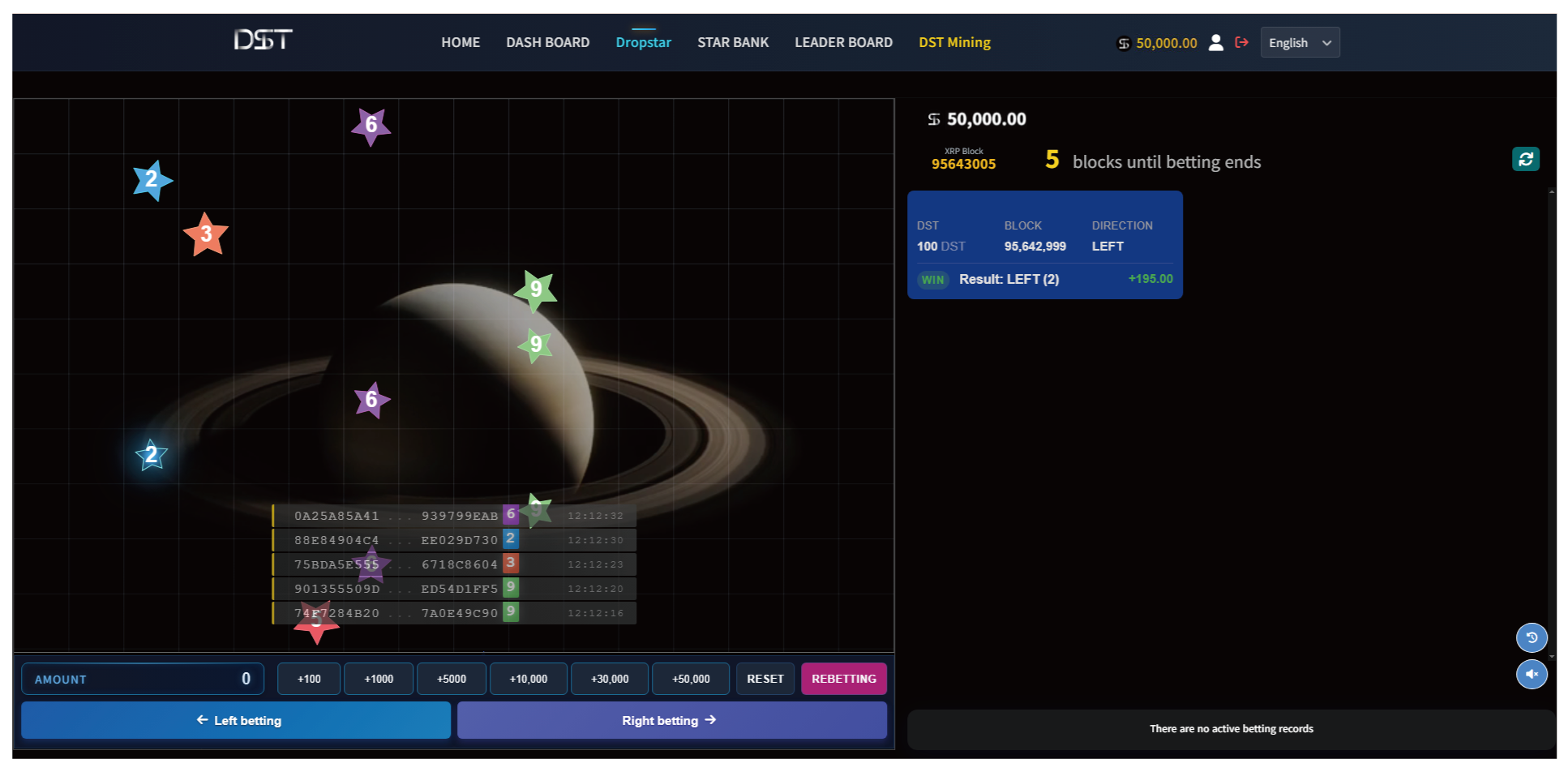Screen dimensions: 1568x772
Task: Click the AMOUNT input field
Action: tap(143, 679)
